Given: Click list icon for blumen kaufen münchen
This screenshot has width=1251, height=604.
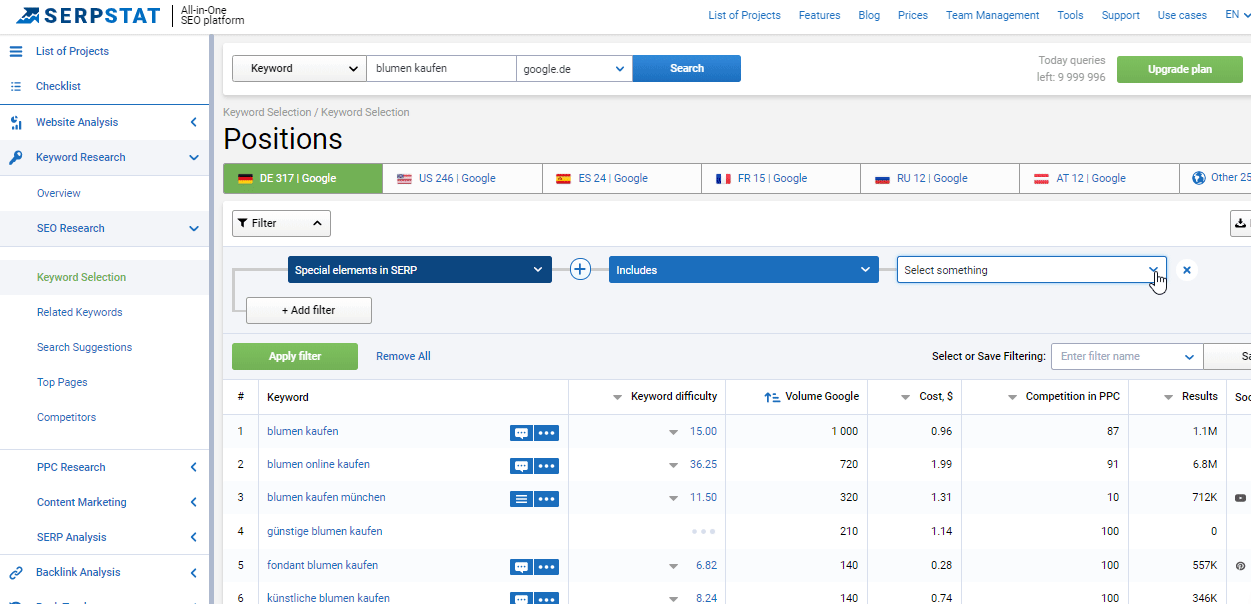Looking at the screenshot, I should [x=521, y=498].
